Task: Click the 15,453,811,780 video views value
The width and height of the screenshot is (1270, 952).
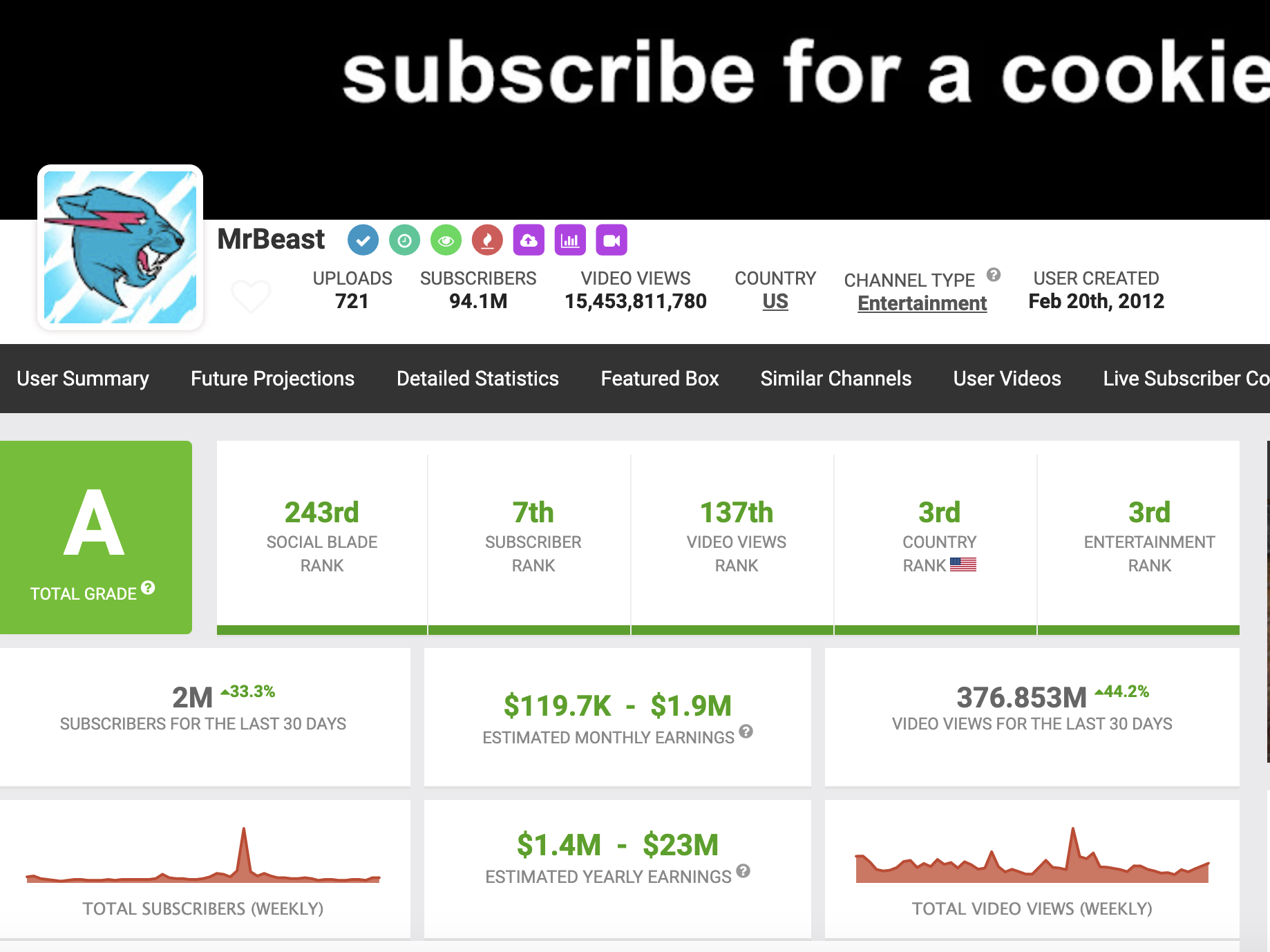Action: (x=636, y=301)
